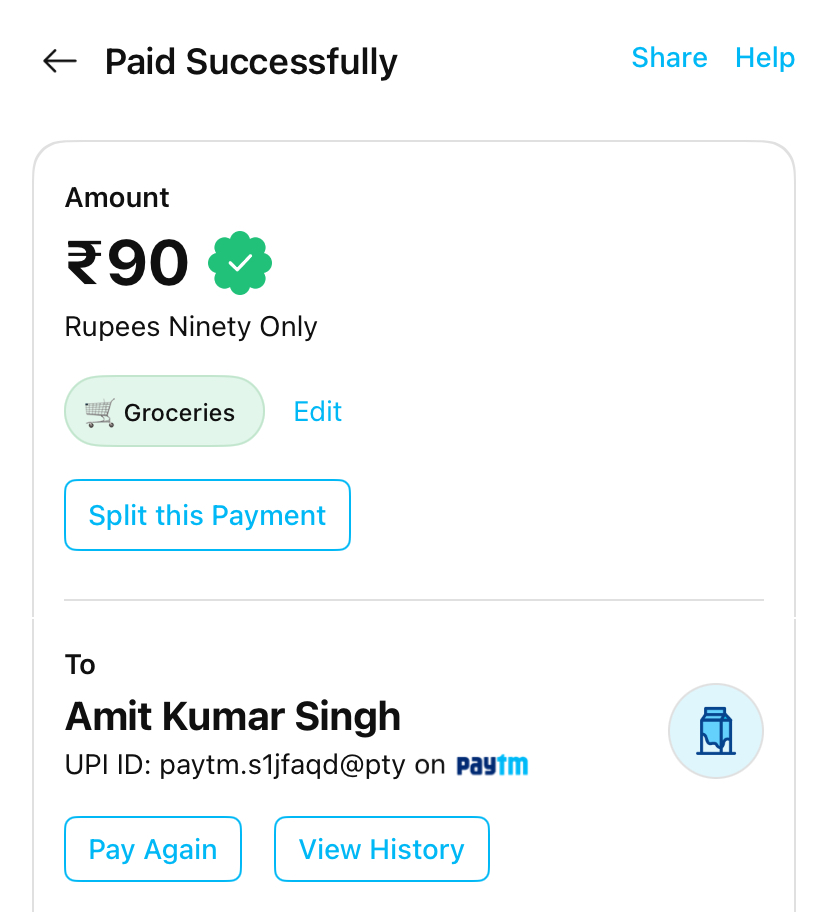Share this payment receipt
Screen dimensions: 828x912
click(669, 58)
